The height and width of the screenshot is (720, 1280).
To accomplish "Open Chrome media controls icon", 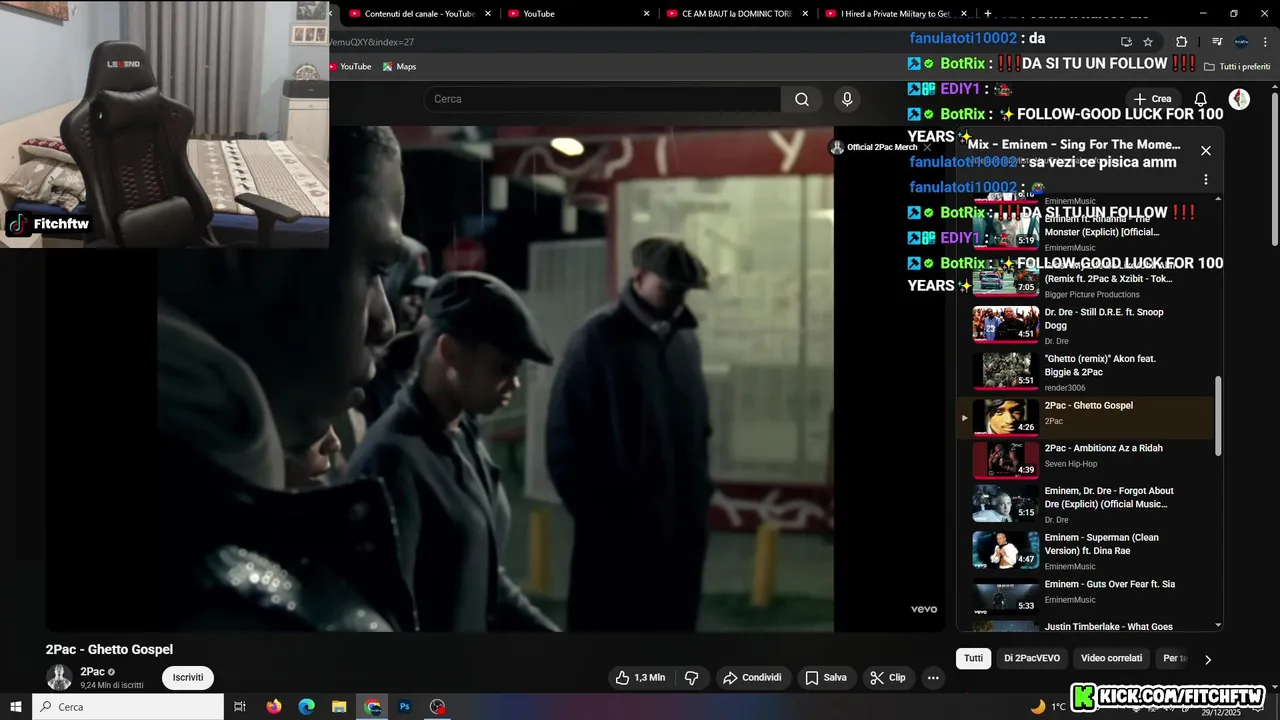I will [1217, 42].
